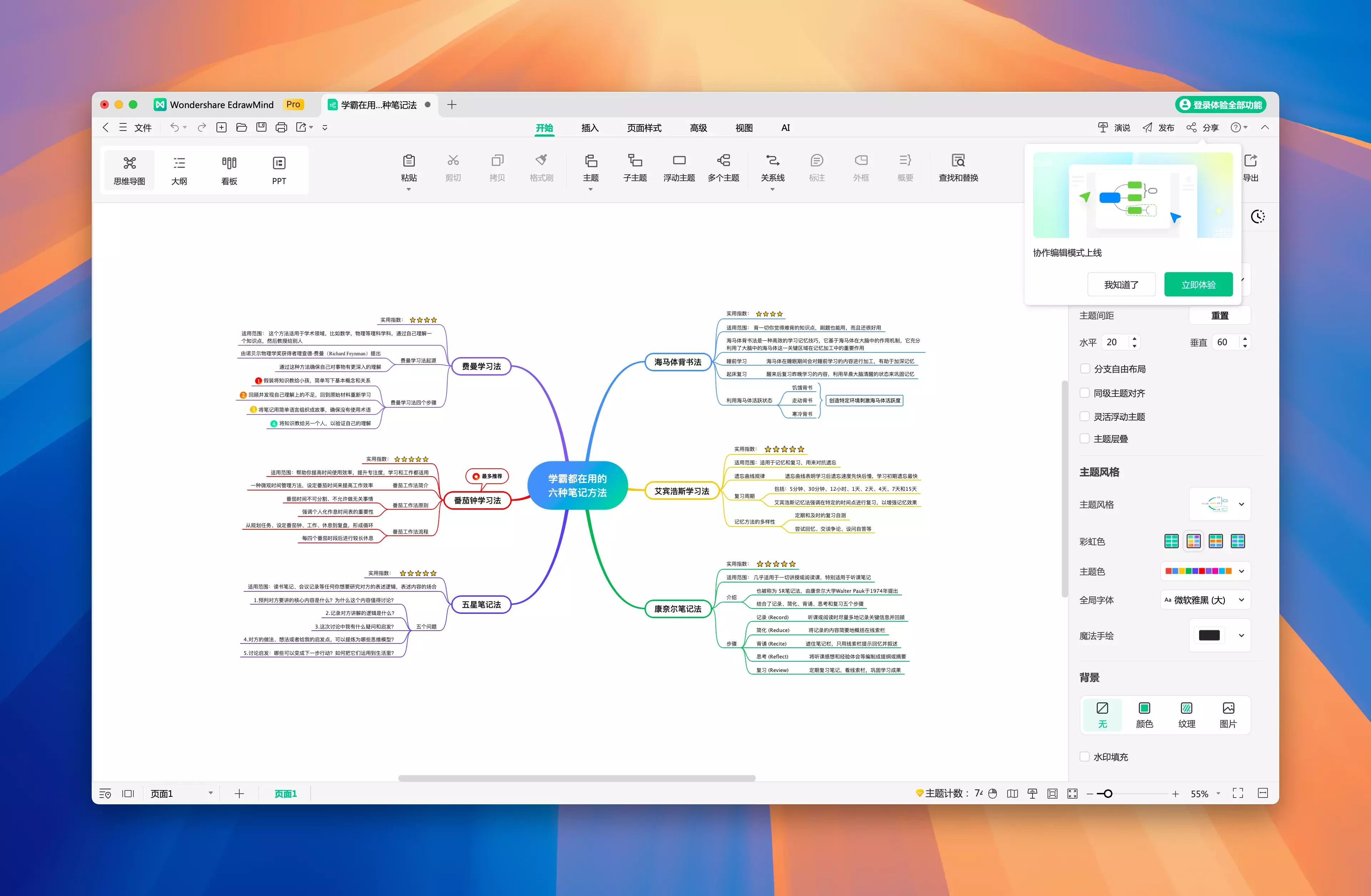Open the 主题色 color scheme dropdown
The image size is (1371, 896).
click(1205, 571)
